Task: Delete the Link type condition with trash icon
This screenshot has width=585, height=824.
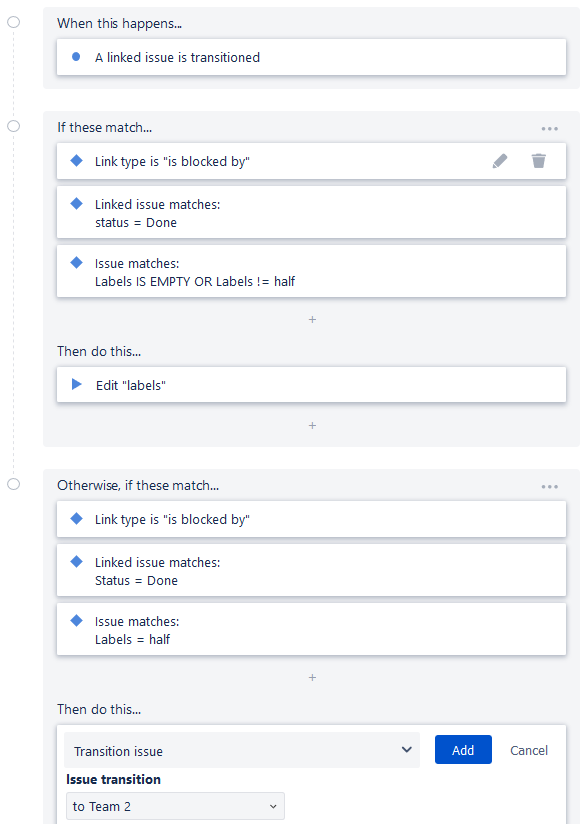Action: click(539, 161)
